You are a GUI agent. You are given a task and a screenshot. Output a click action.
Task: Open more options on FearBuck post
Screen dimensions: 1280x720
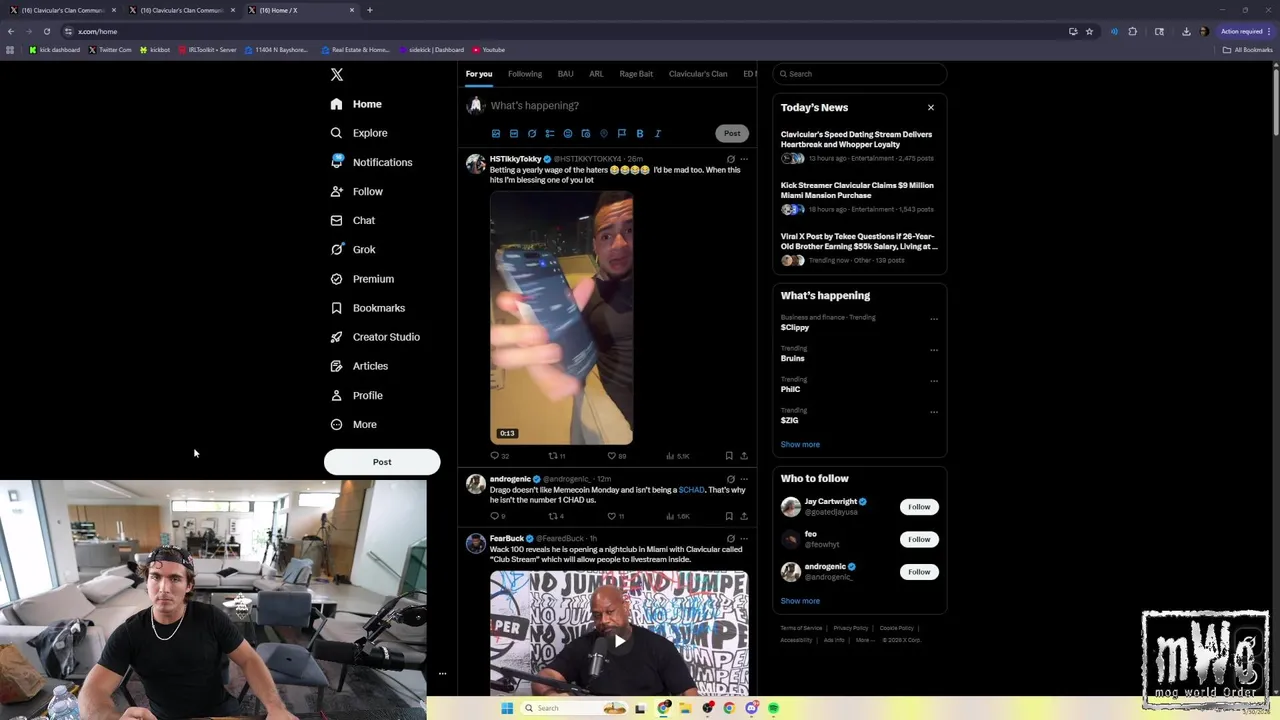(744, 539)
